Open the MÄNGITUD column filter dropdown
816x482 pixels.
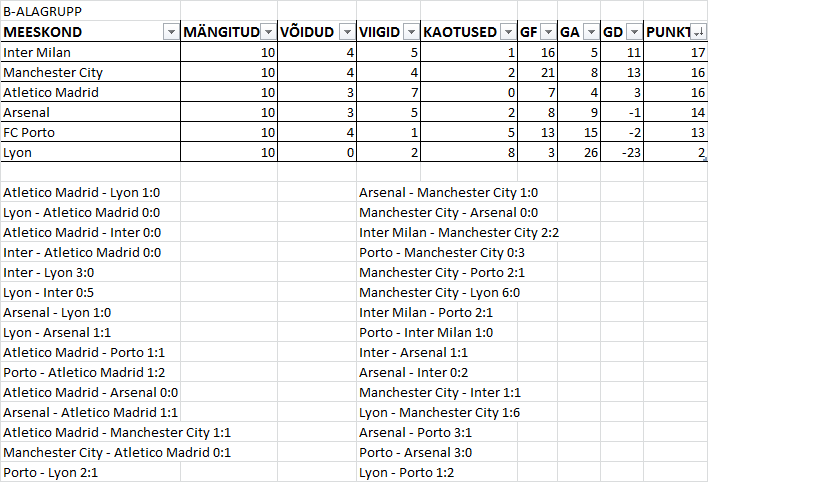point(269,32)
